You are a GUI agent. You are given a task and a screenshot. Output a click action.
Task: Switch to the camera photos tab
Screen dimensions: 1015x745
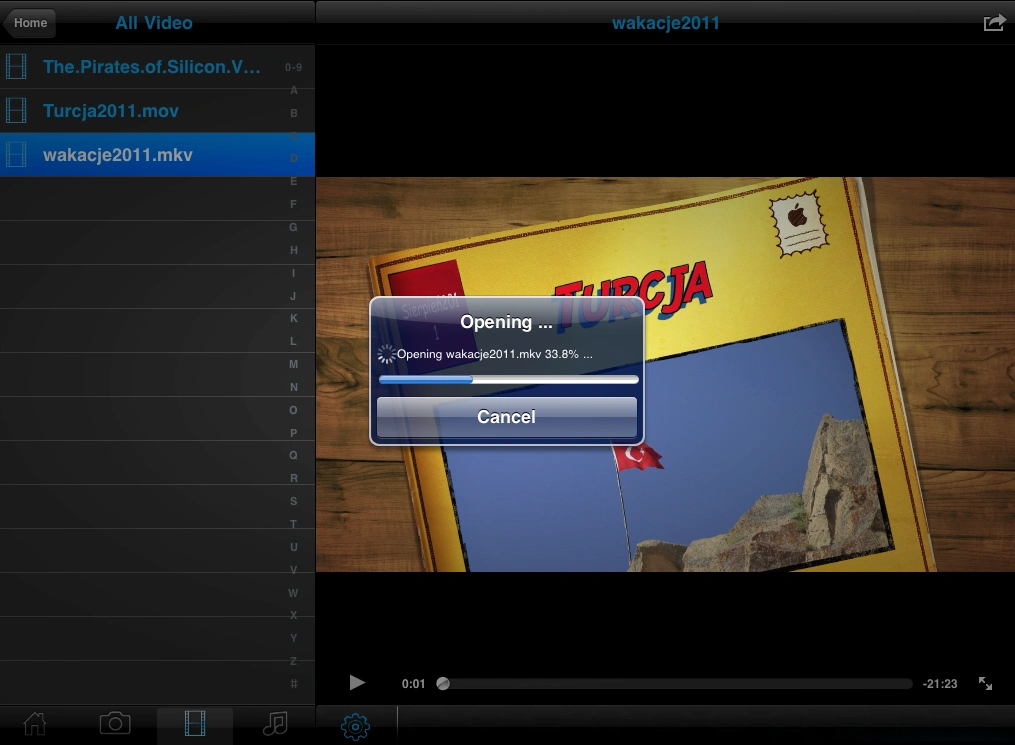(115, 723)
